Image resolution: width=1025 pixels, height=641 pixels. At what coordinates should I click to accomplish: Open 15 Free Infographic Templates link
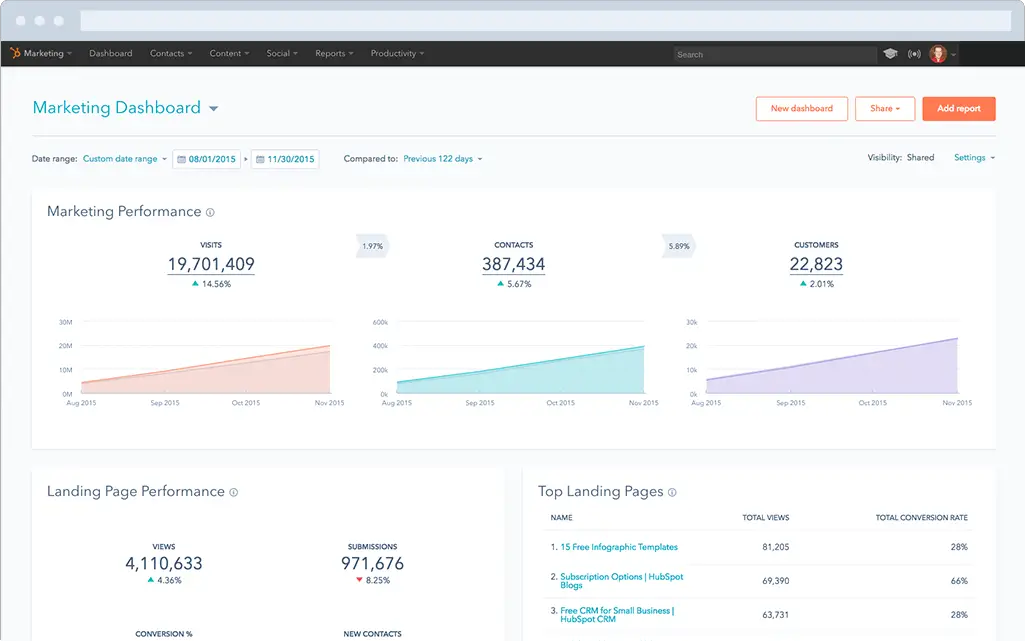618,547
